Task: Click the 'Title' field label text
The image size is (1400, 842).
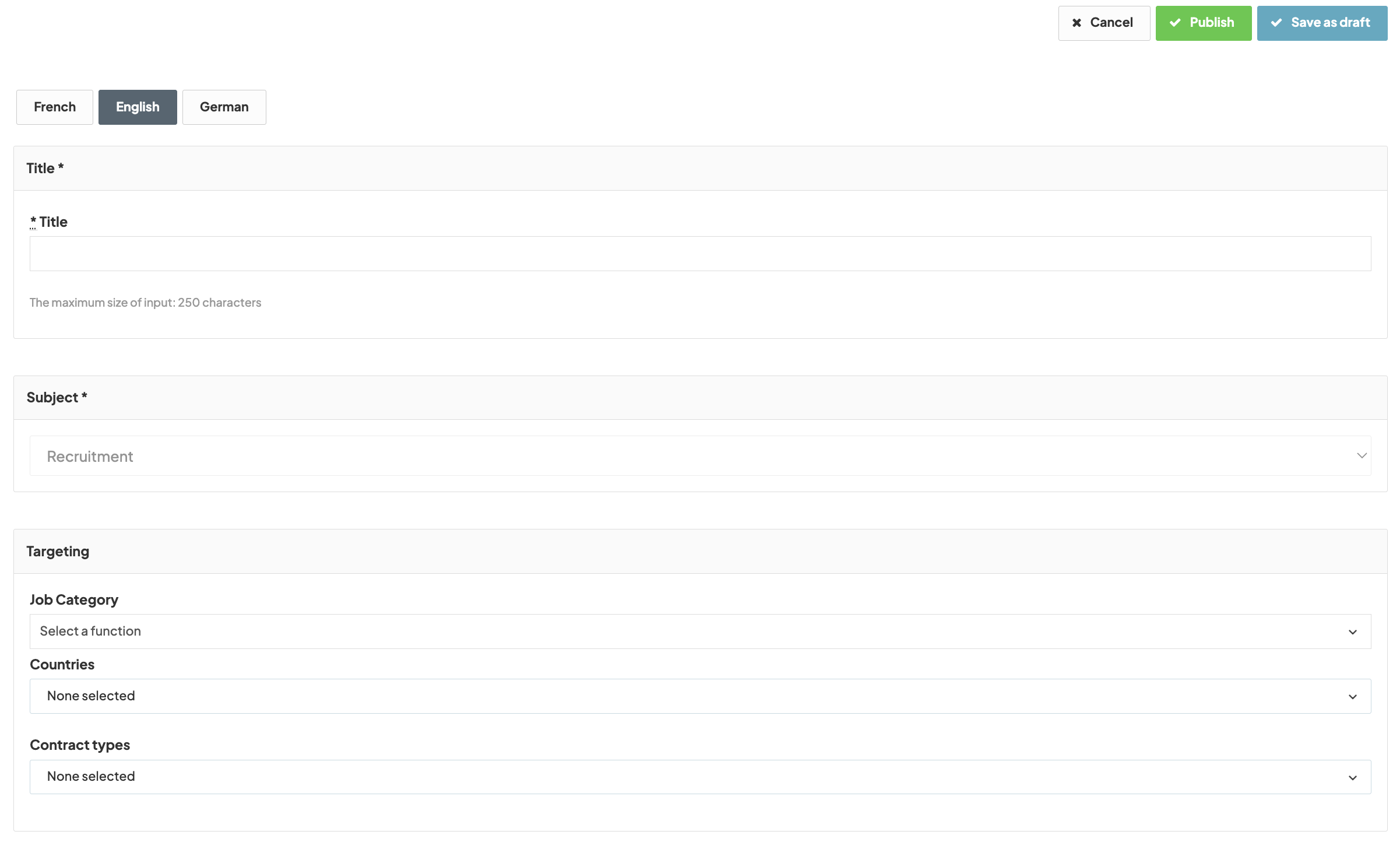Action: pos(54,222)
